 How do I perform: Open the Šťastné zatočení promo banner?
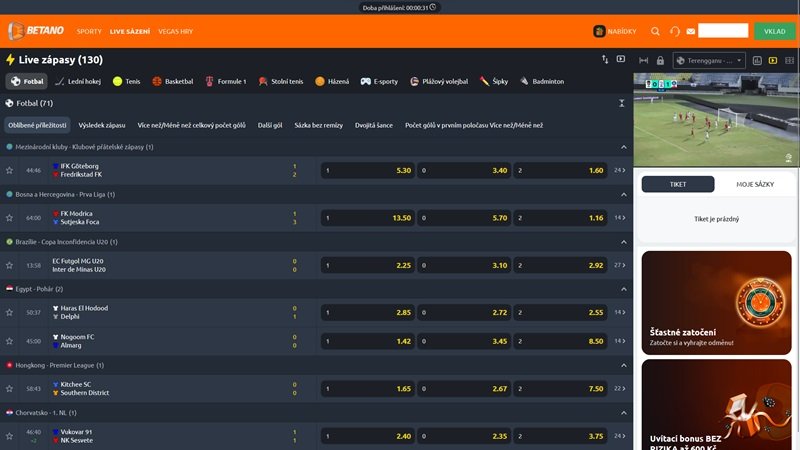tap(716, 303)
